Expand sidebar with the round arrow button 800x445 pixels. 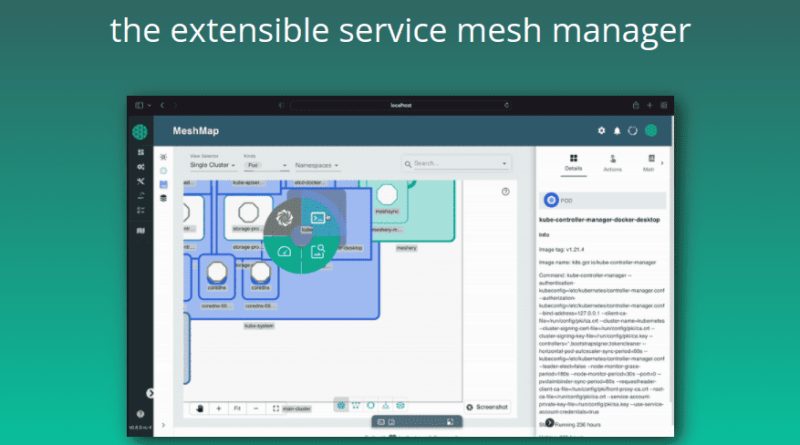150,393
